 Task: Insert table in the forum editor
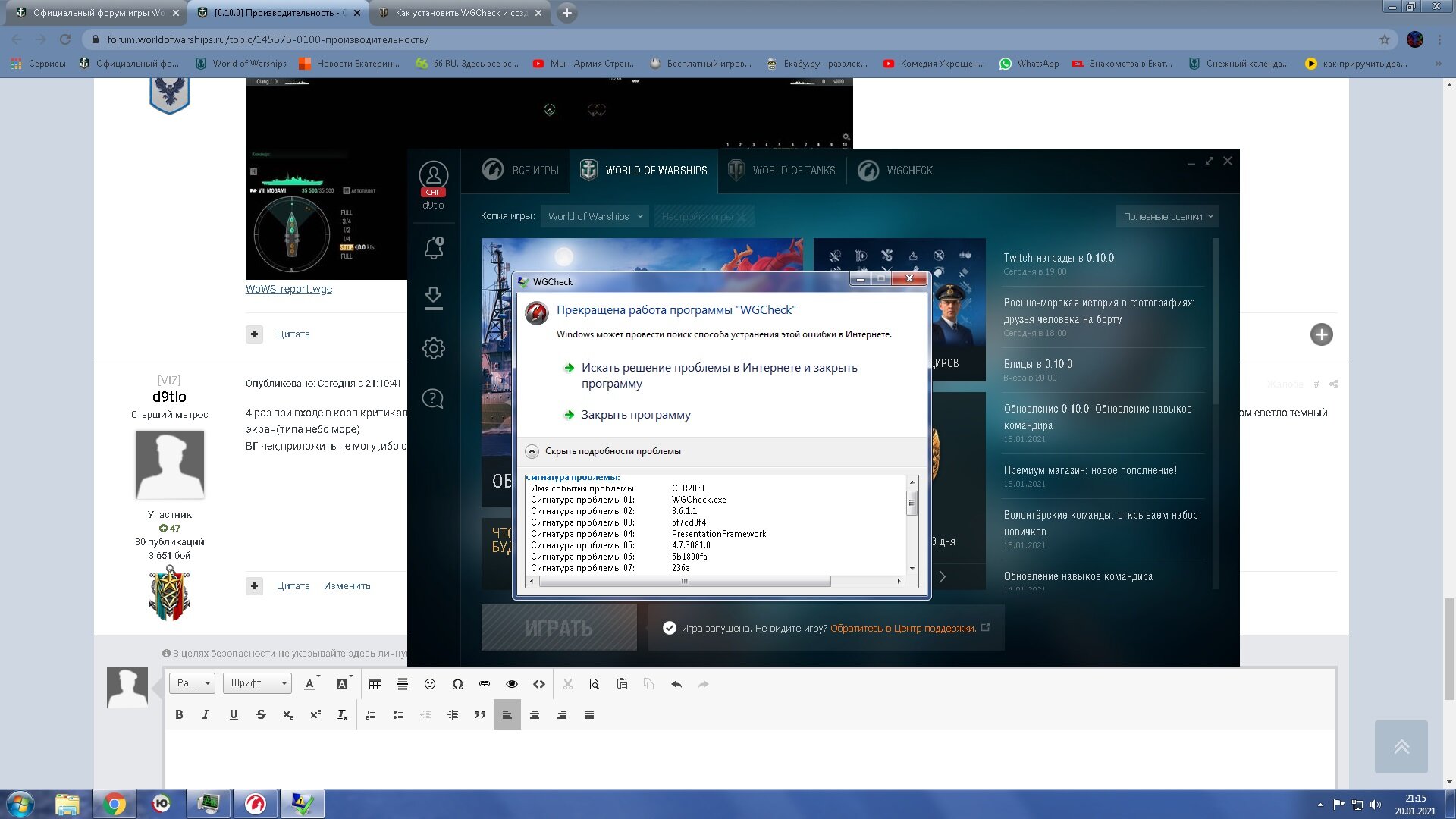[375, 684]
